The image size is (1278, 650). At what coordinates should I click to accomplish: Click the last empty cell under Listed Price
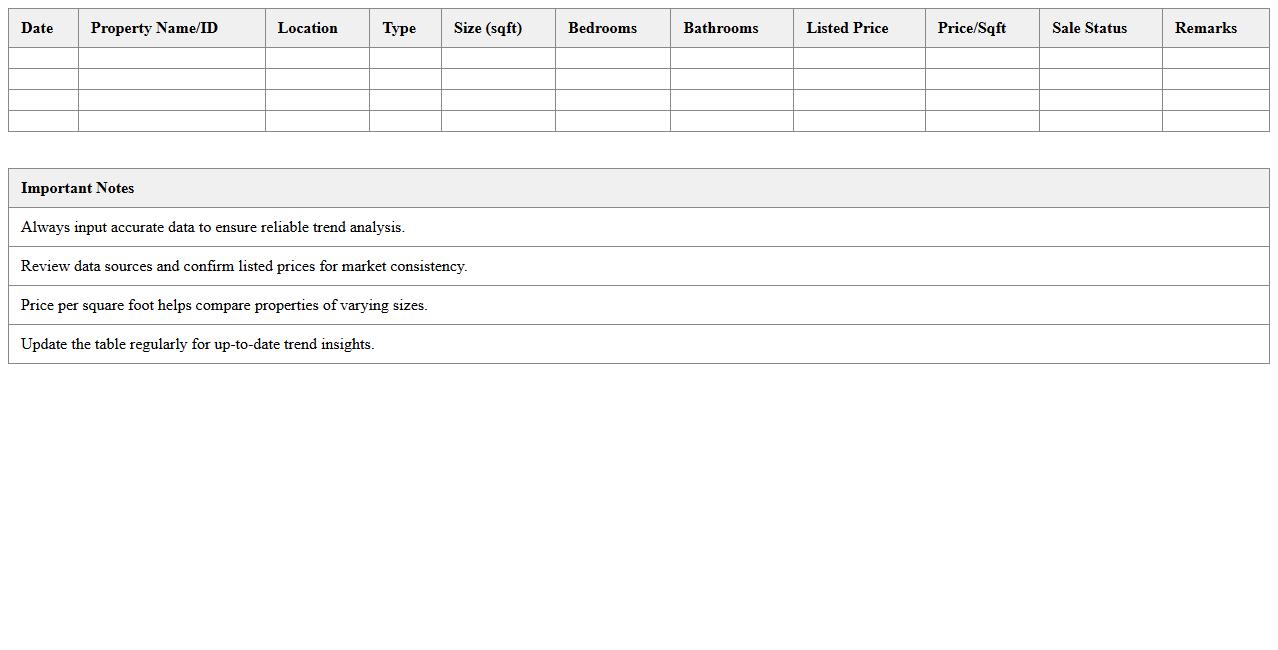pos(859,121)
